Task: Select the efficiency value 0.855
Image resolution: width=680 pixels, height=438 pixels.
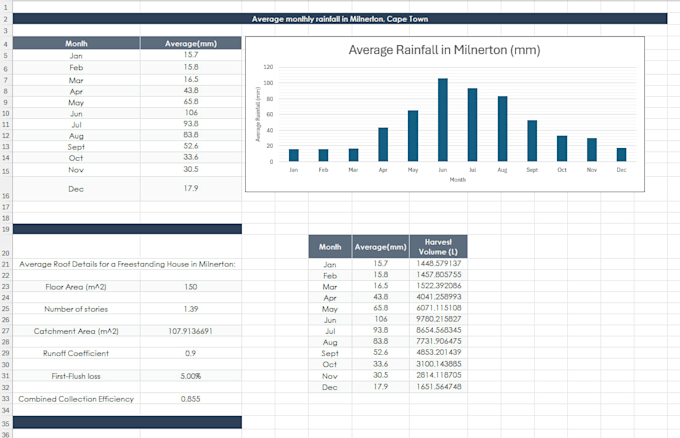Action: coord(191,399)
